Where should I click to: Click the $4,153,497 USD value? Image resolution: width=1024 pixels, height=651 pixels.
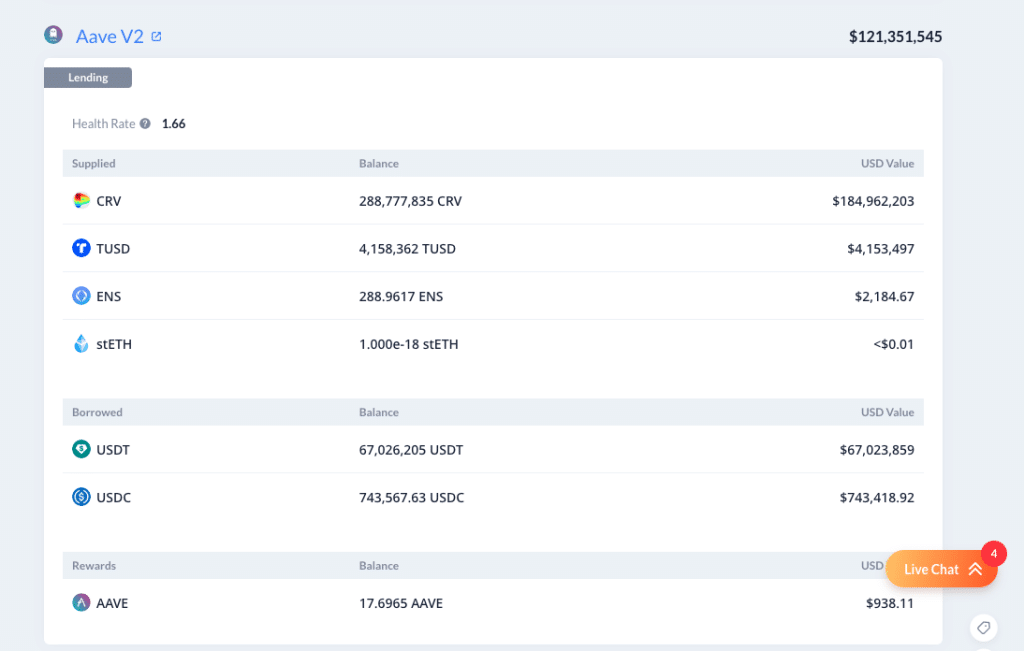(x=880, y=249)
